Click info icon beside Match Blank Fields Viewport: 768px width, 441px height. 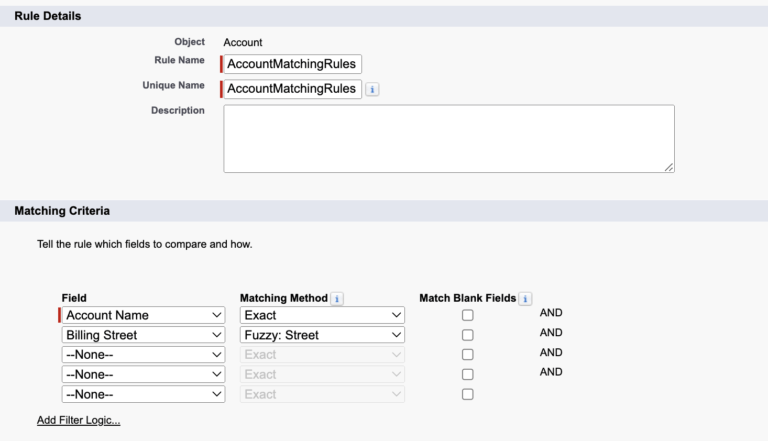point(526,298)
